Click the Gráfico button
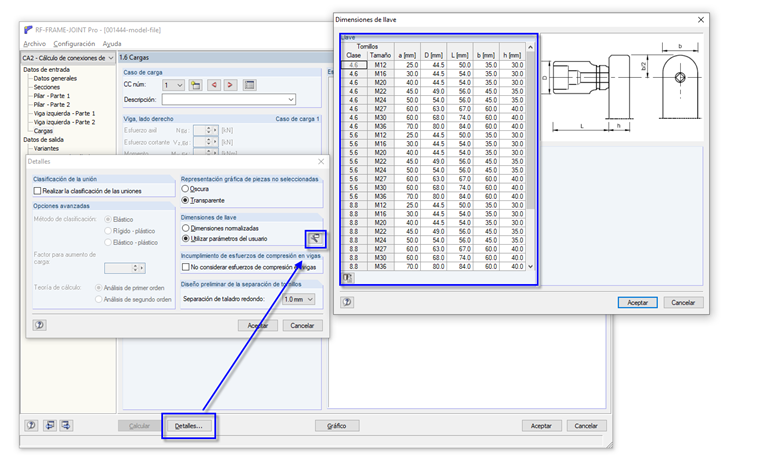Screen dimensions: 760x456 point(337,426)
